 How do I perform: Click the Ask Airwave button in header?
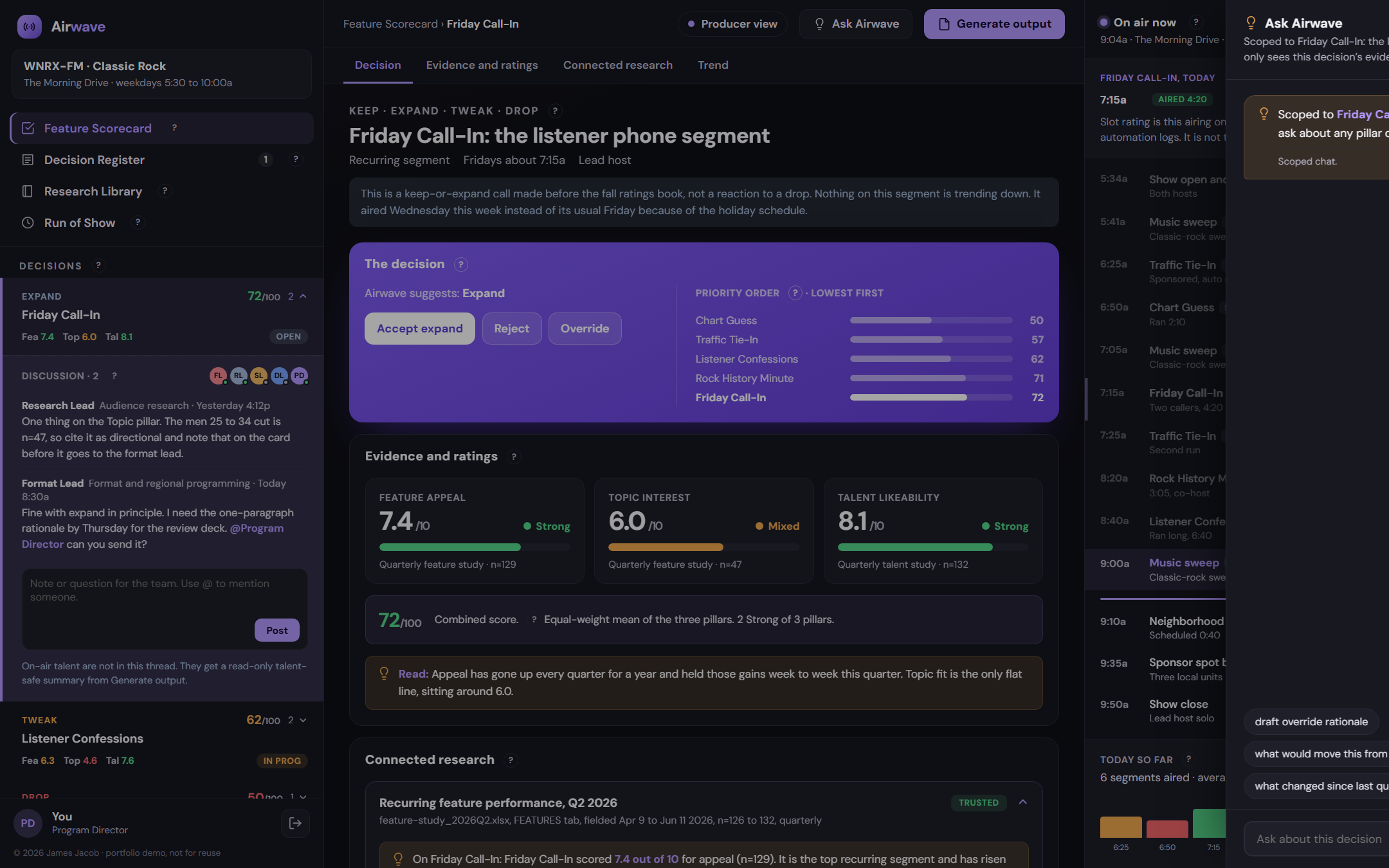tap(856, 24)
